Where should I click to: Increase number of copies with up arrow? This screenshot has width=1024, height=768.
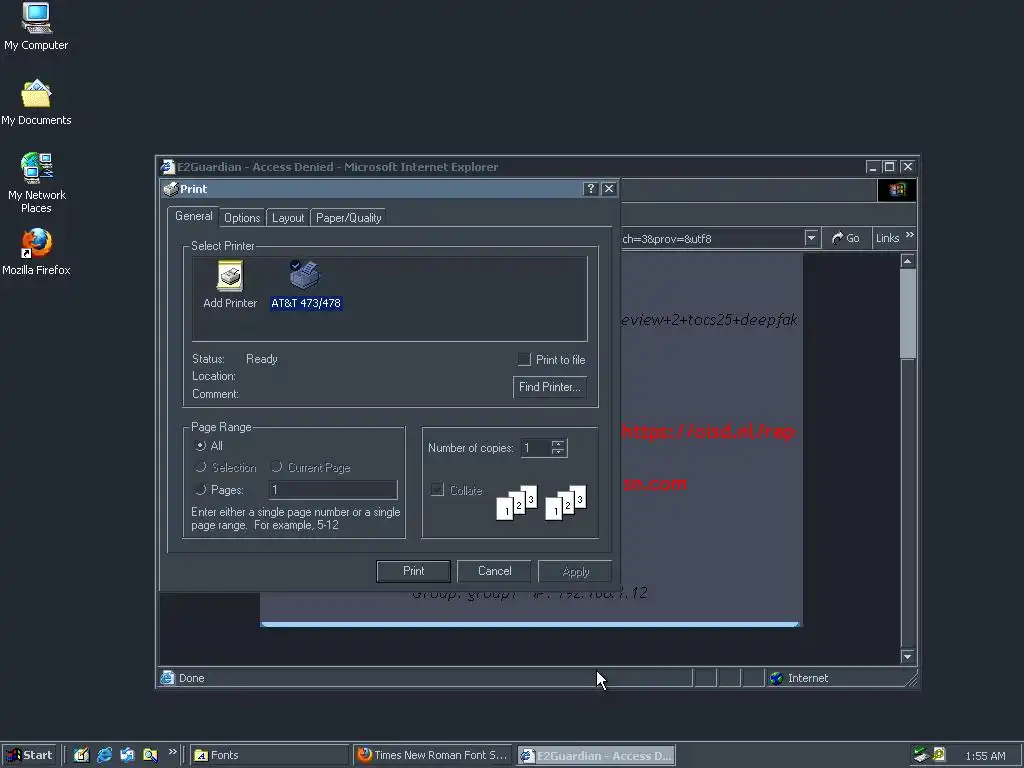[558, 443]
